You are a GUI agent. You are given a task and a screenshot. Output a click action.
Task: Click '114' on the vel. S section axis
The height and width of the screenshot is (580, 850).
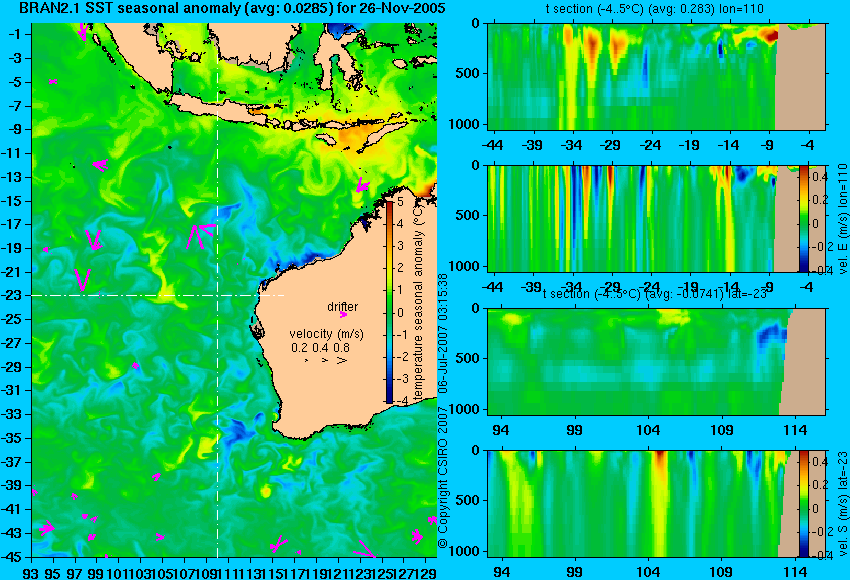[796, 572]
